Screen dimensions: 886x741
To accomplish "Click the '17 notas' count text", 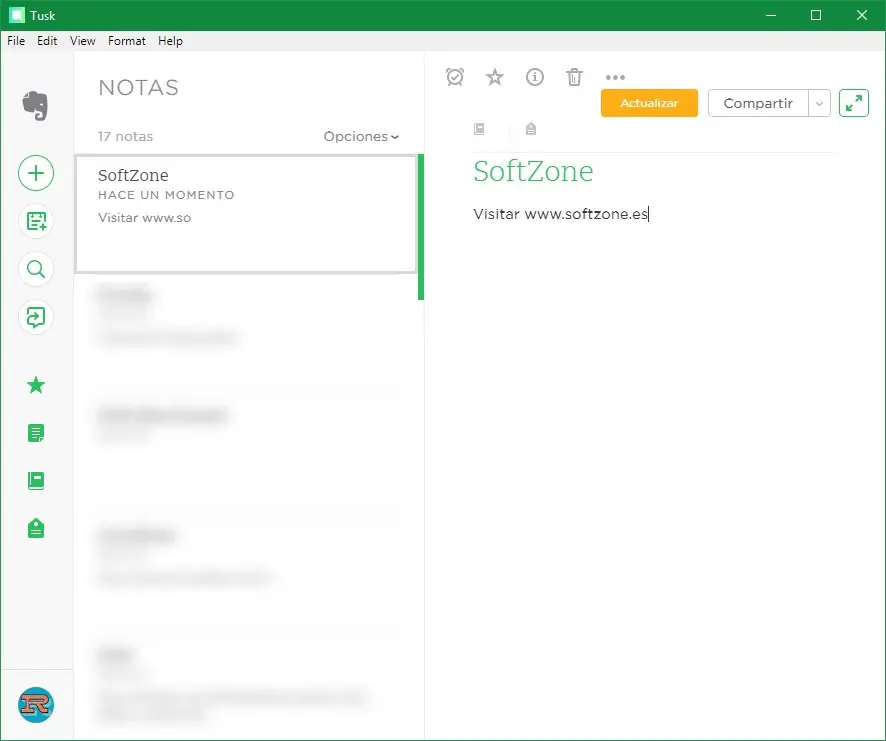I will pyautogui.click(x=125, y=136).
